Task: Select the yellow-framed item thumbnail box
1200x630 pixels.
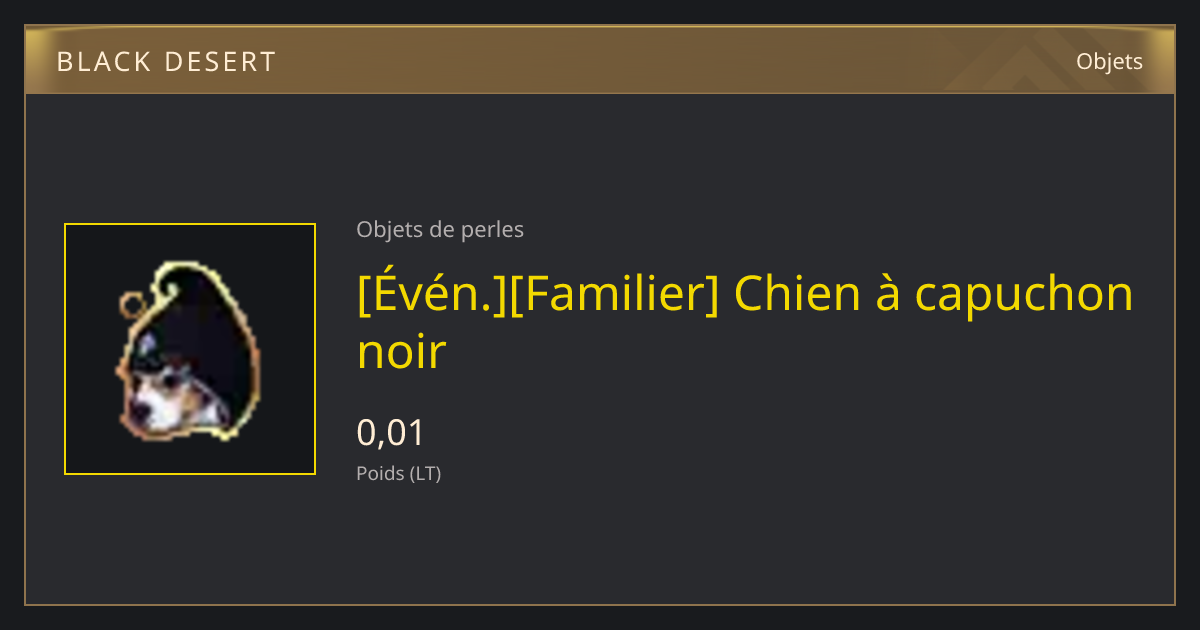Action: point(190,349)
